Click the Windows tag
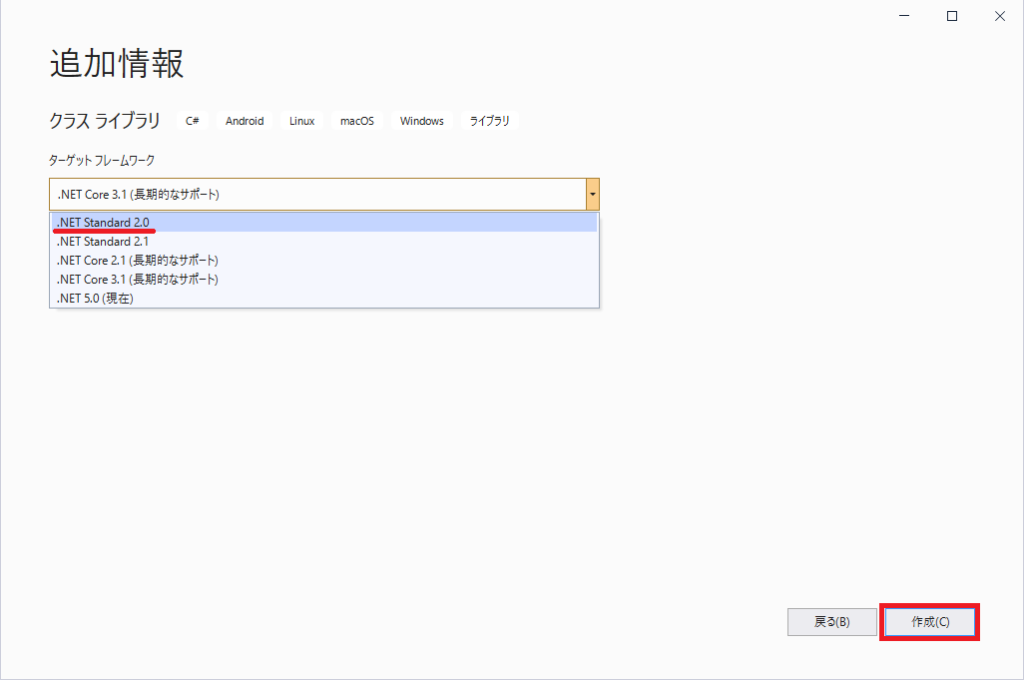The width and height of the screenshot is (1024, 680). click(x=422, y=121)
